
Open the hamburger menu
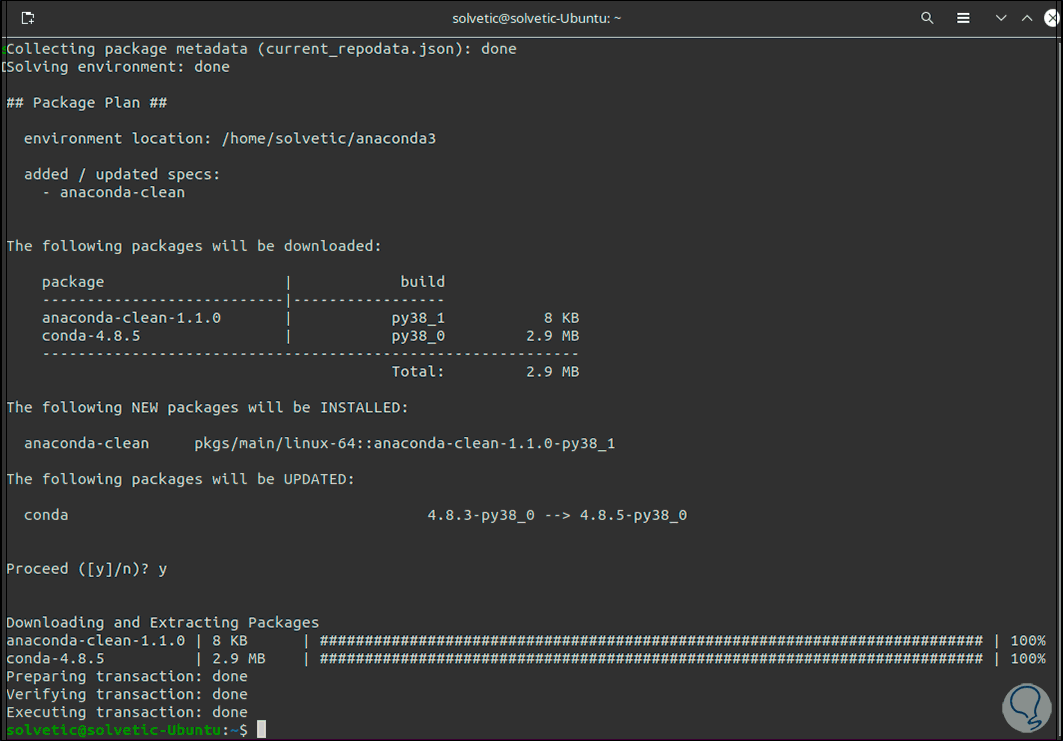coord(963,18)
